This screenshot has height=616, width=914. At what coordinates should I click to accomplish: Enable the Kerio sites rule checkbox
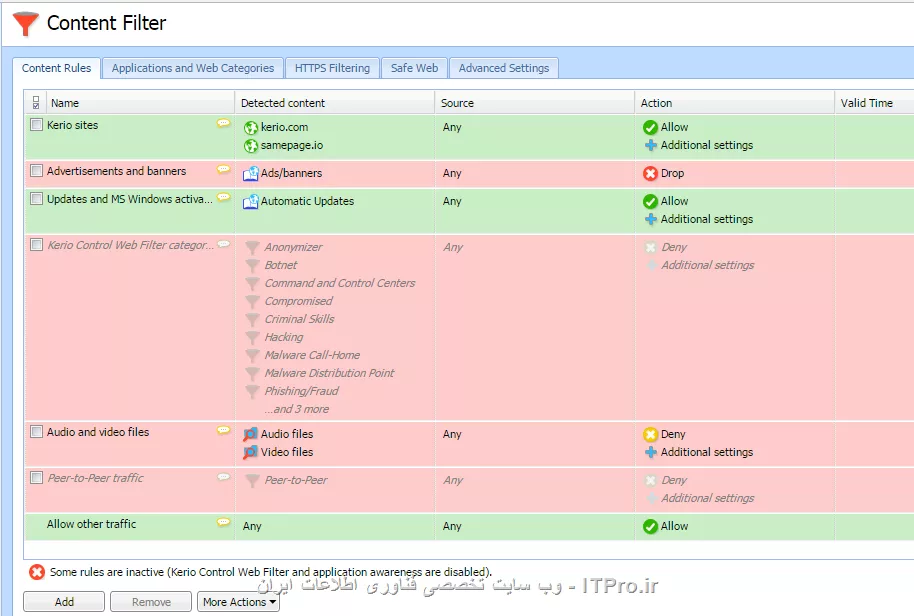coord(36,124)
